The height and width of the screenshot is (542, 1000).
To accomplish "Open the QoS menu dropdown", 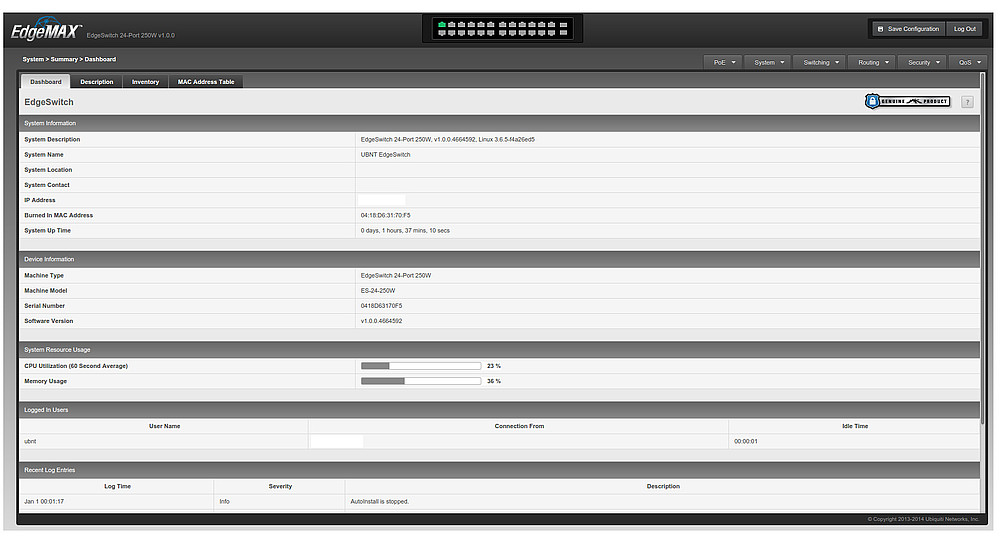I will [x=969, y=62].
